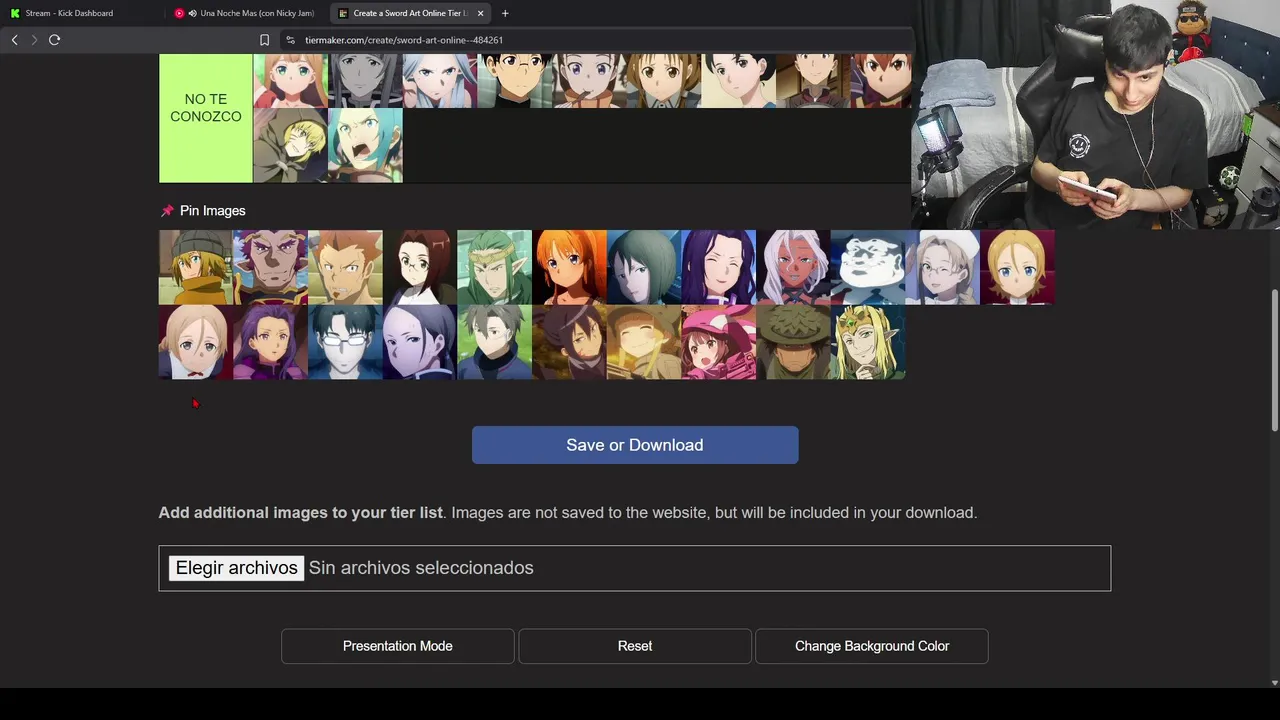Click the tiermaker.com URL in the address bar
Viewport: 1280px width, 720px height.
tap(404, 40)
